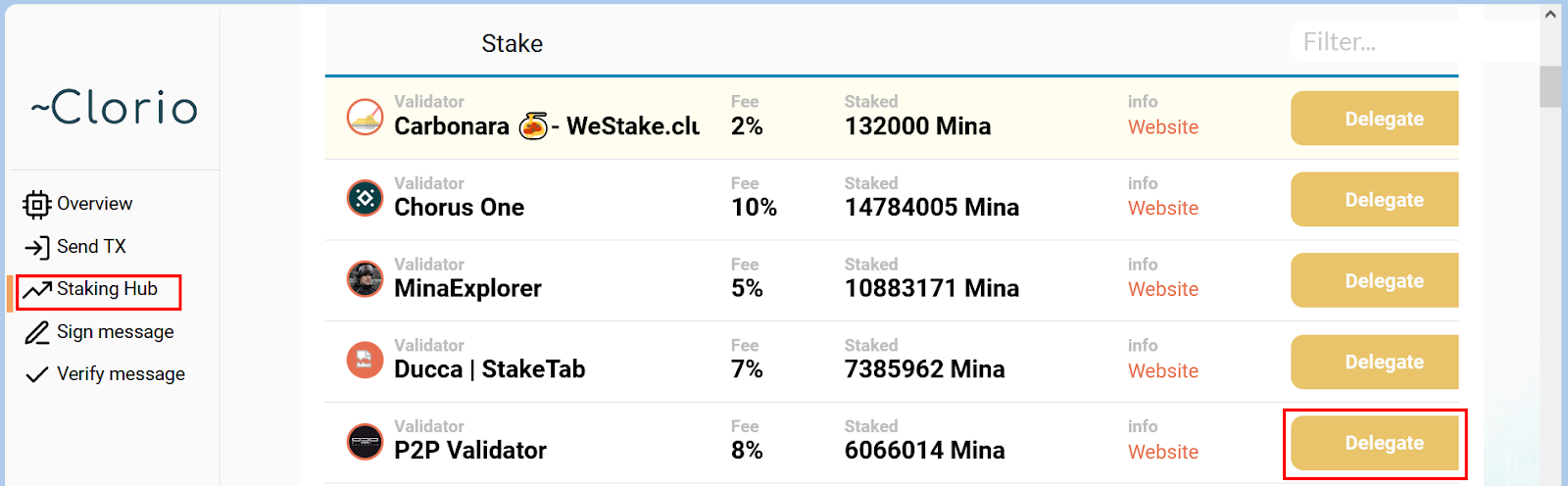Click the page scrollbar thumb
This screenshot has height=486, width=1568.
pyautogui.click(x=1550, y=86)
